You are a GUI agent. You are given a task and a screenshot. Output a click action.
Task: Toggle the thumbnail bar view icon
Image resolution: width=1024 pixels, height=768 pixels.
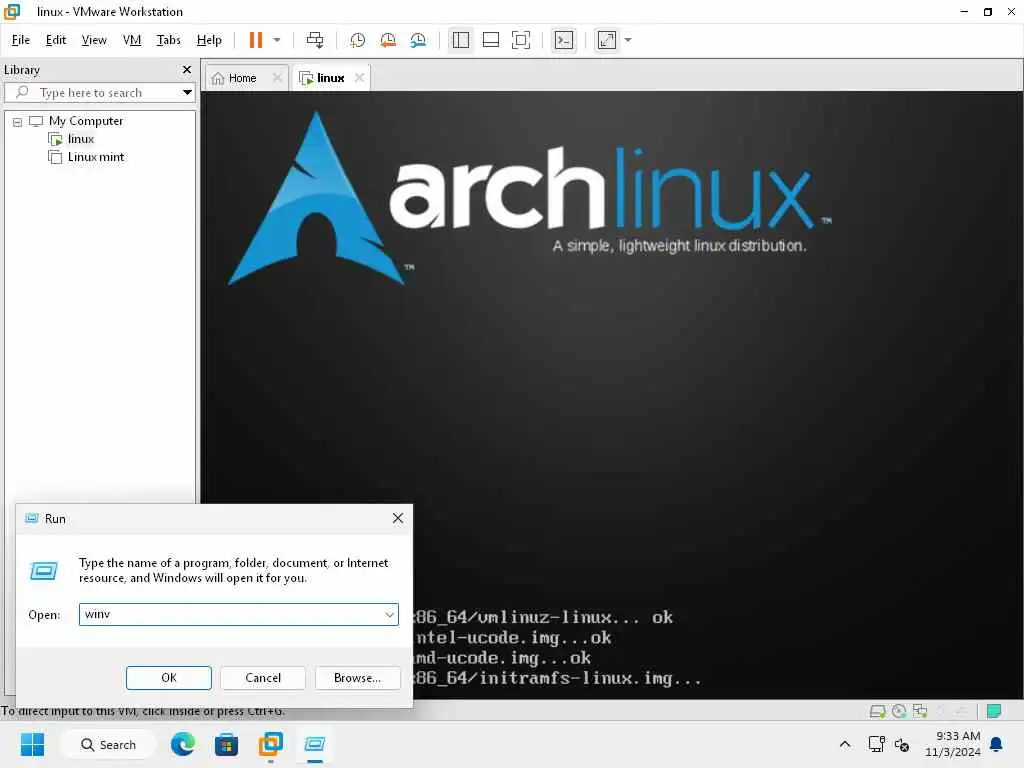click(x=490, y=40)
